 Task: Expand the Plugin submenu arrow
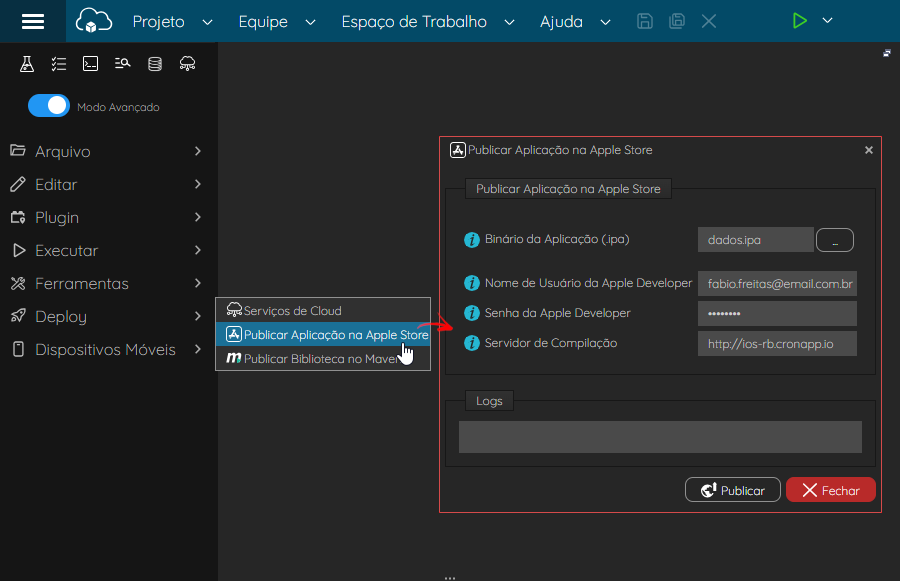[198, 217]
